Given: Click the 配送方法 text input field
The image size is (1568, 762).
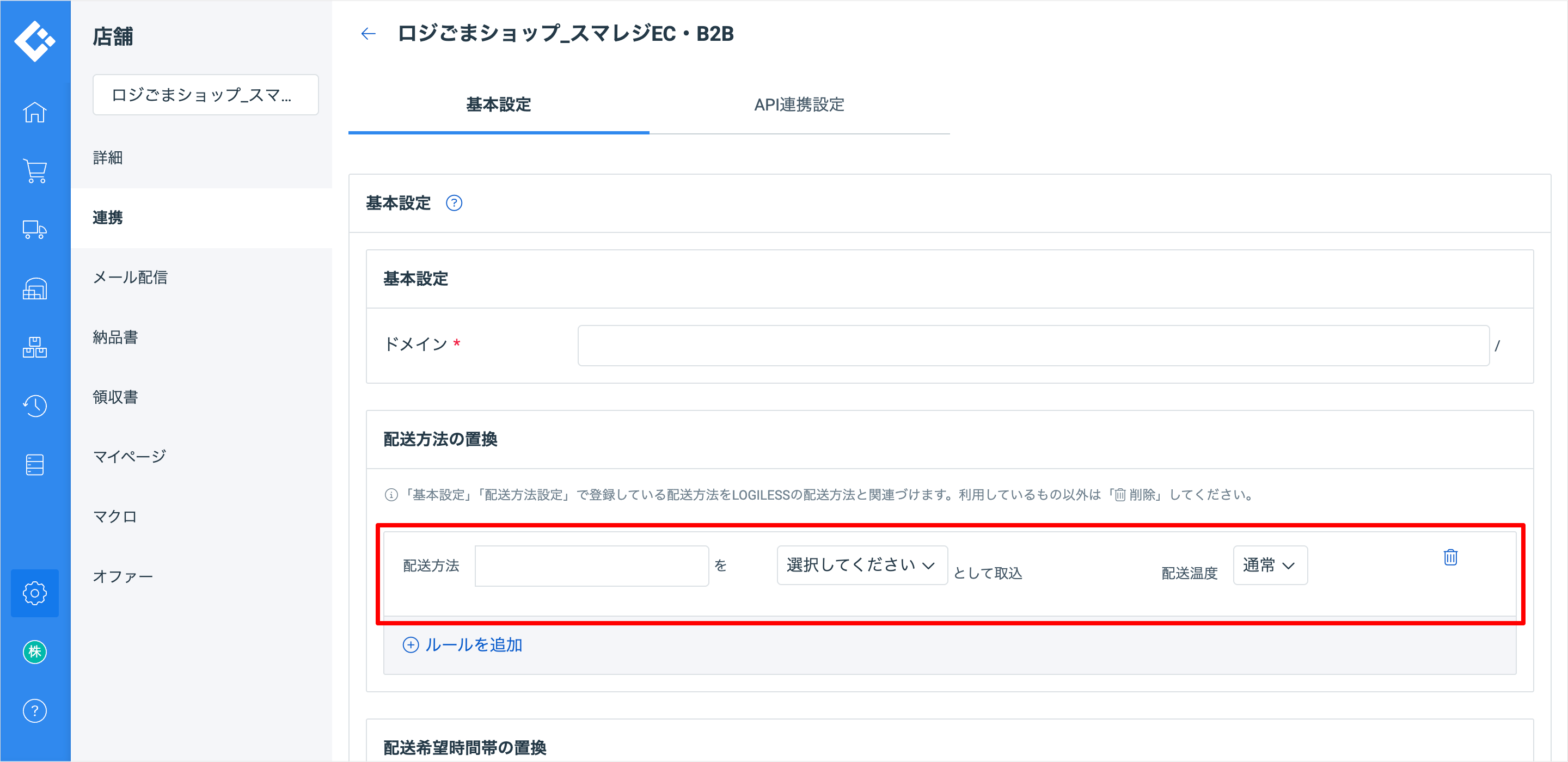Looking at the screenshot, I should (x=591, y=566).
